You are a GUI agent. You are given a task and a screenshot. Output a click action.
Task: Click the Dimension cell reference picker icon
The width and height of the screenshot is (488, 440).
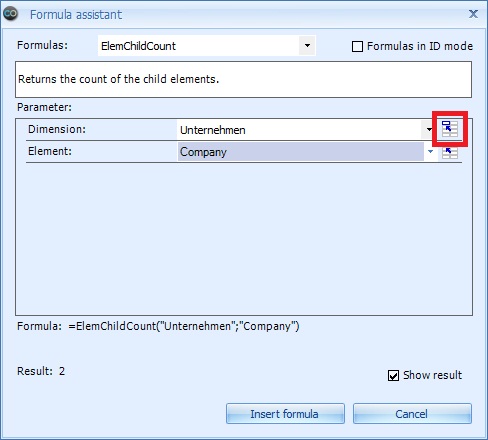click(x=450, y=129)
